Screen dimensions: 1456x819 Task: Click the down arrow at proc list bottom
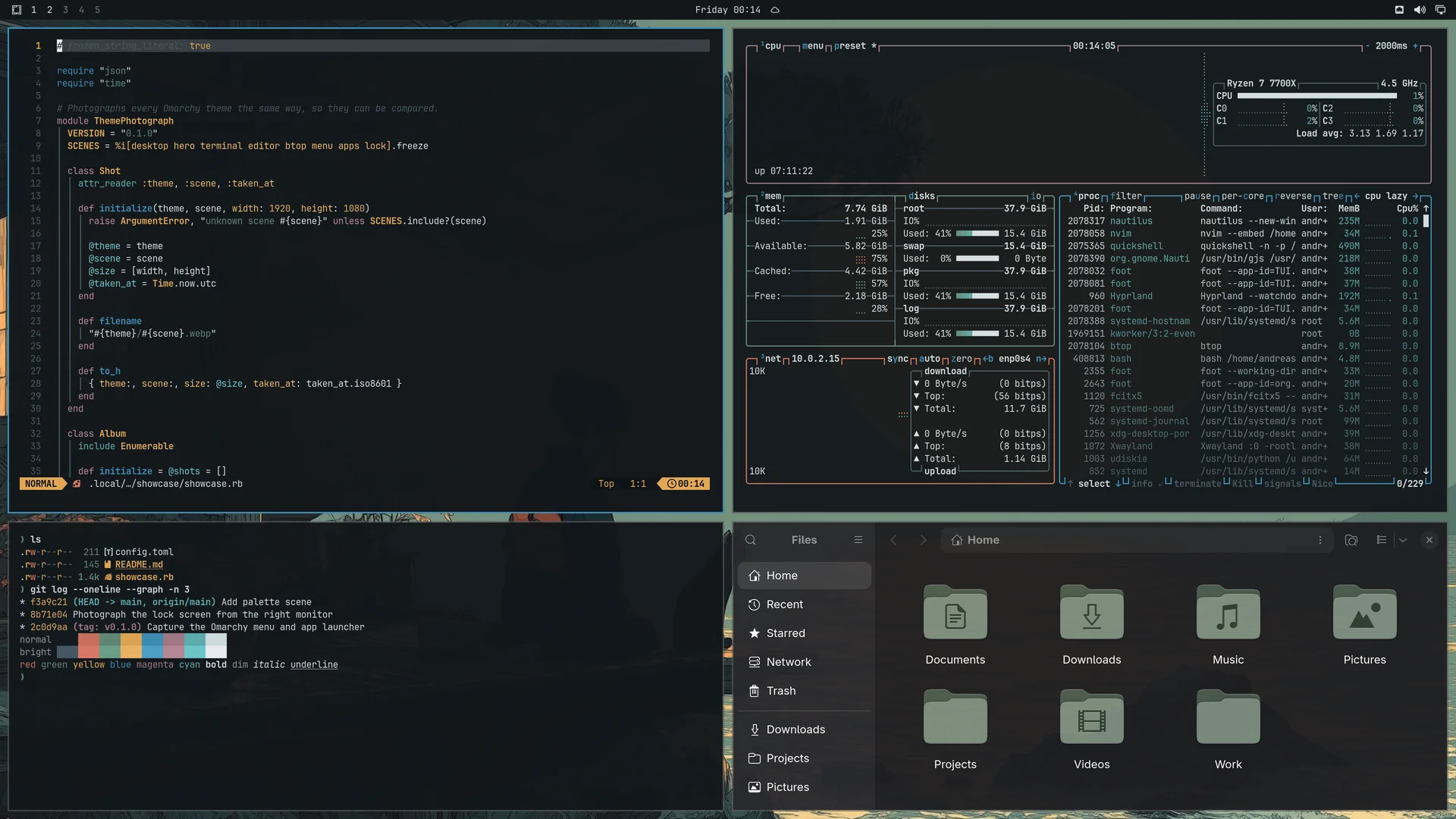tap(1426, 471)
